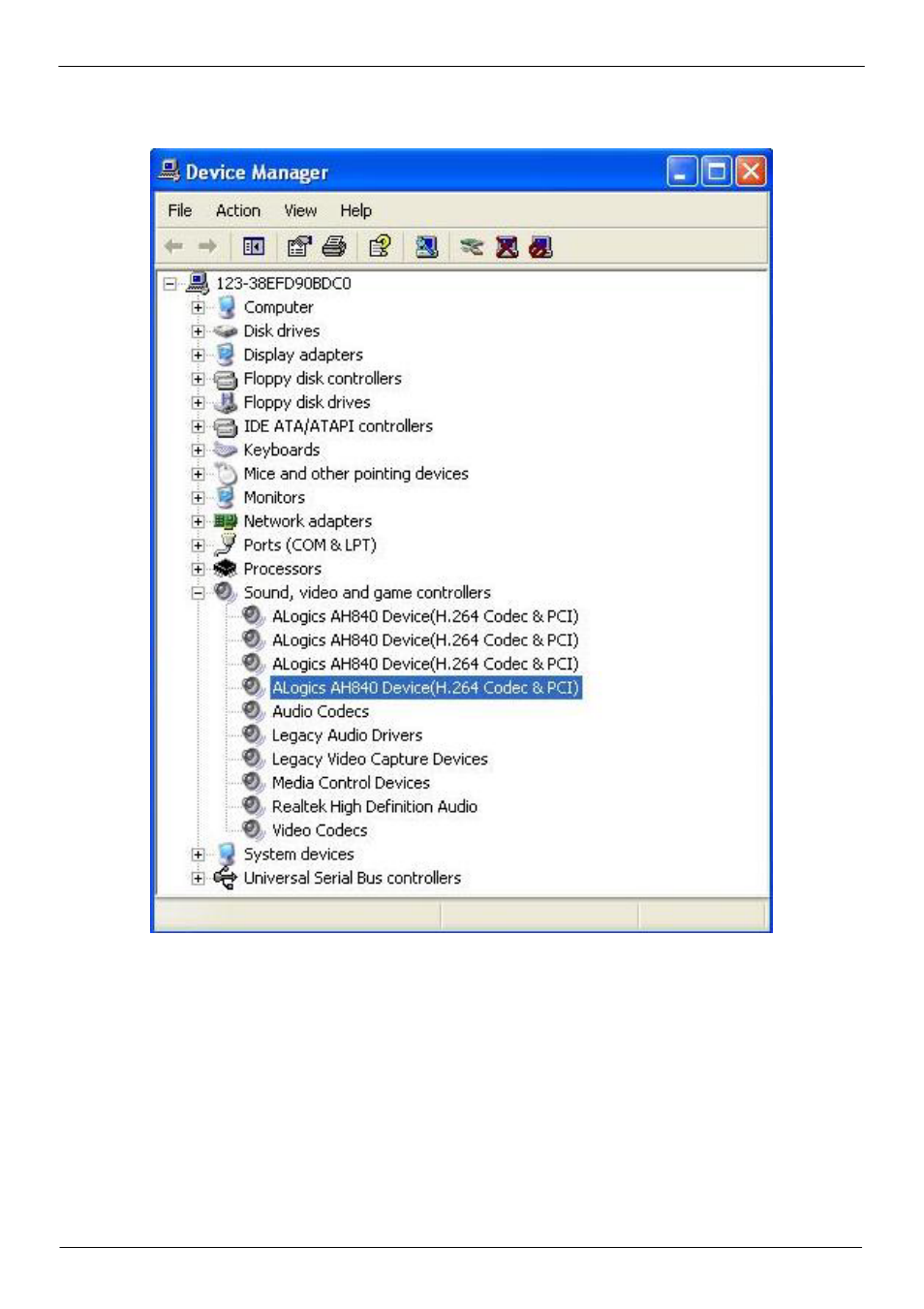
Task: Click the Disable device toolbar icon
Action: [x=540, y=247]
